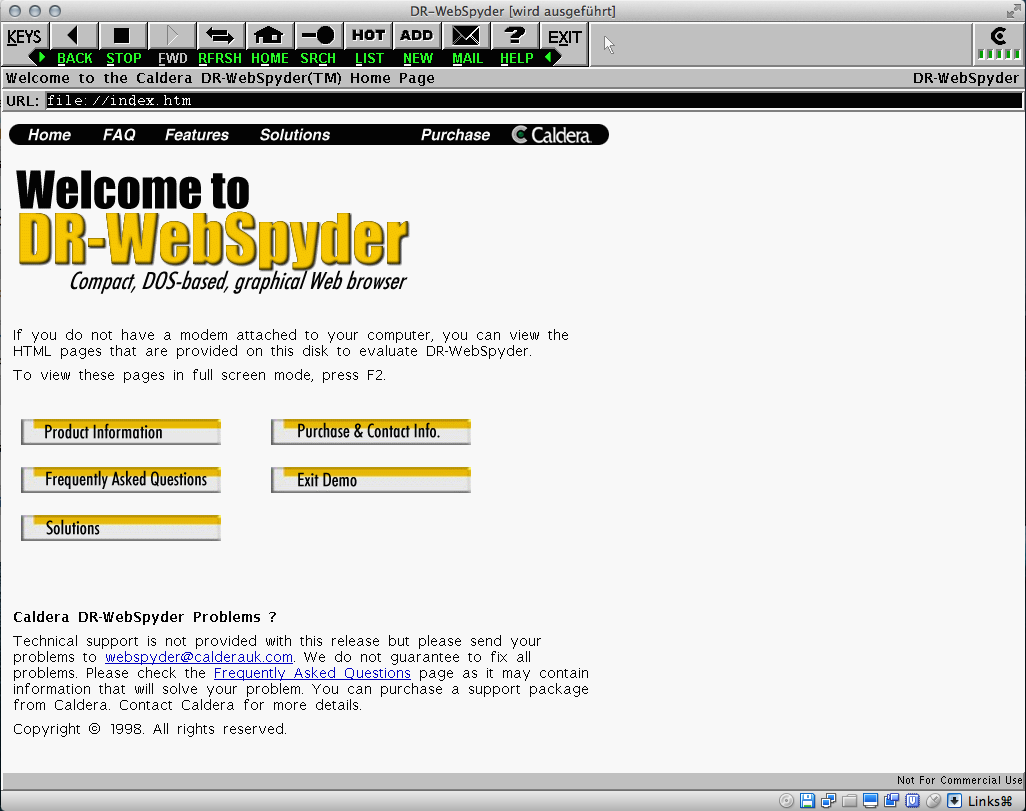
Task: Stop loading with the STOP square icon
Action: [x=122, y=36]
